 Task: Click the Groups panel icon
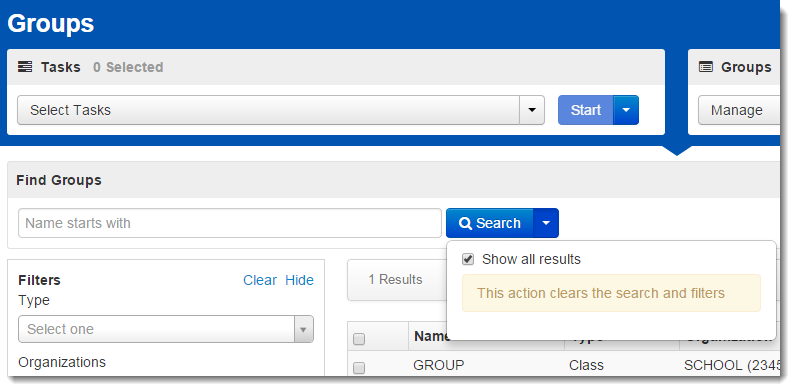[705, 67]
